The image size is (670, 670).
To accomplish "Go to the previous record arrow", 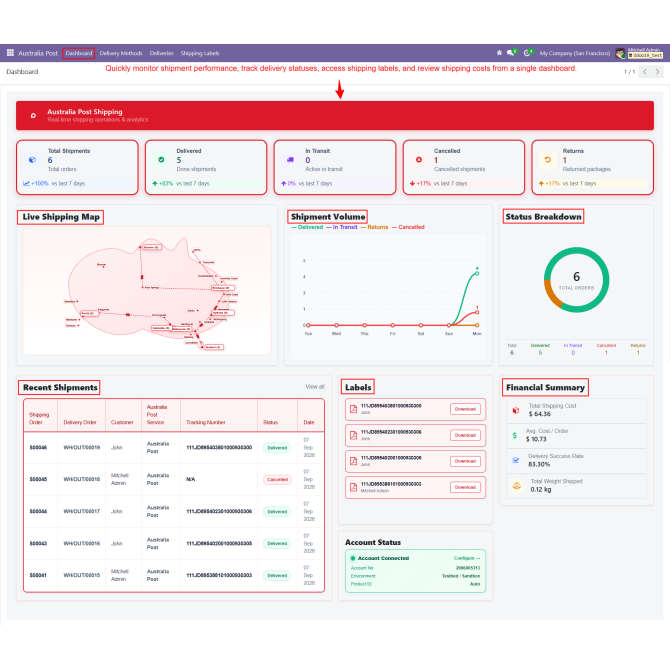I will coord(644,72).
